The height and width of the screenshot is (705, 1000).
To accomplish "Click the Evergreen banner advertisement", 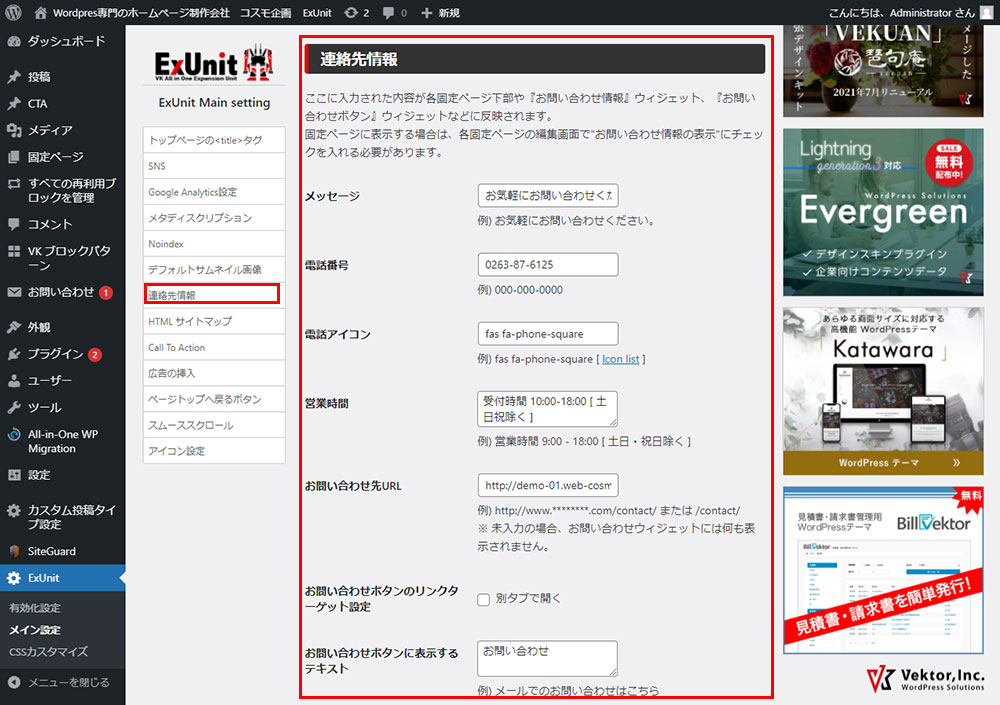I will (883, 212).
